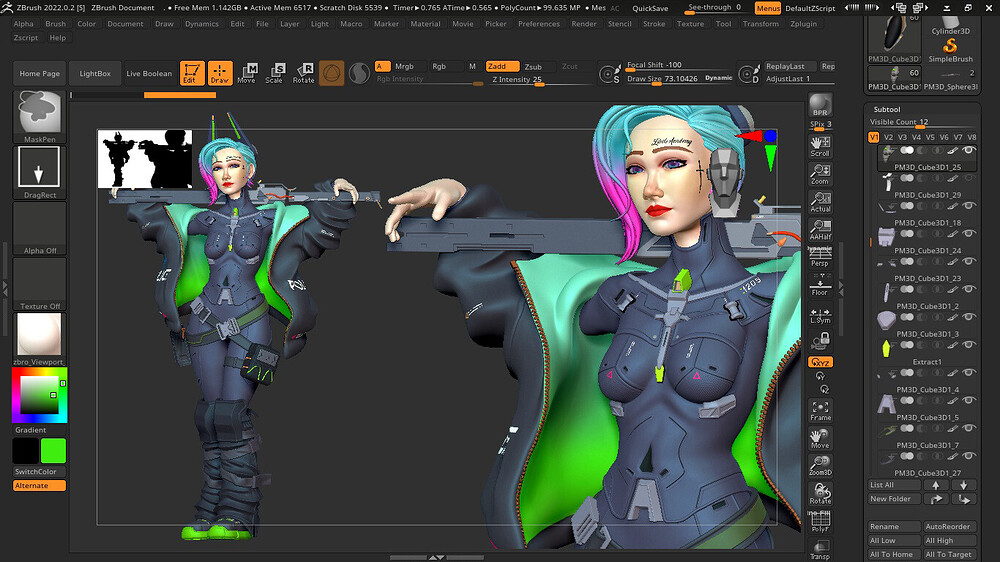This screenshot has width=1000, height=562.
Task: Toggle the Persp perspective icon
Action: click(x=820, y=257)
